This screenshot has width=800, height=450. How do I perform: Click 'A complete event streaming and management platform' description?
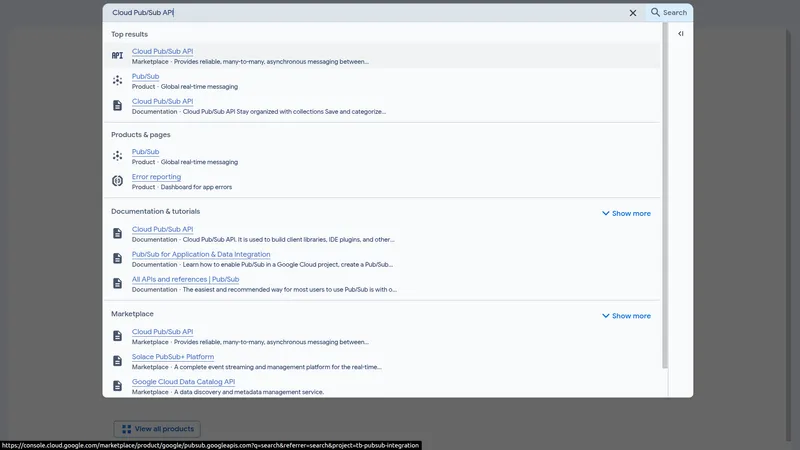[x=278, y=367]
